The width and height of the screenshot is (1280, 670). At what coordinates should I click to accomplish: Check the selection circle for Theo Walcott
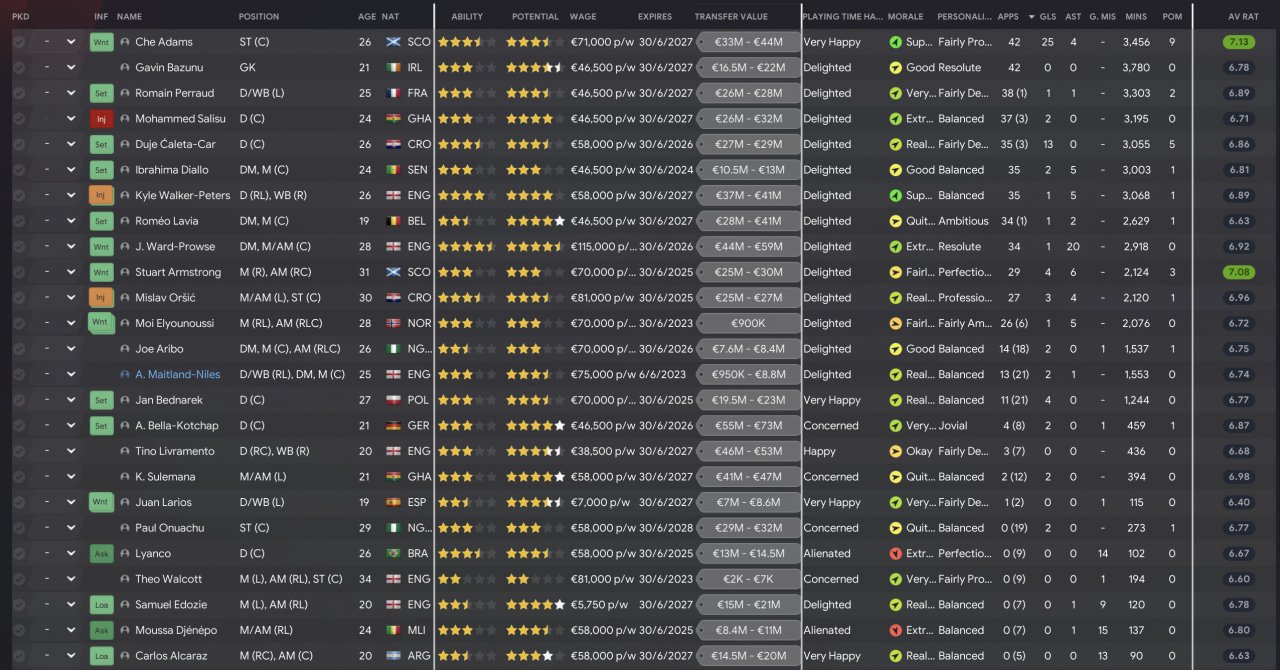click(19, 579)
